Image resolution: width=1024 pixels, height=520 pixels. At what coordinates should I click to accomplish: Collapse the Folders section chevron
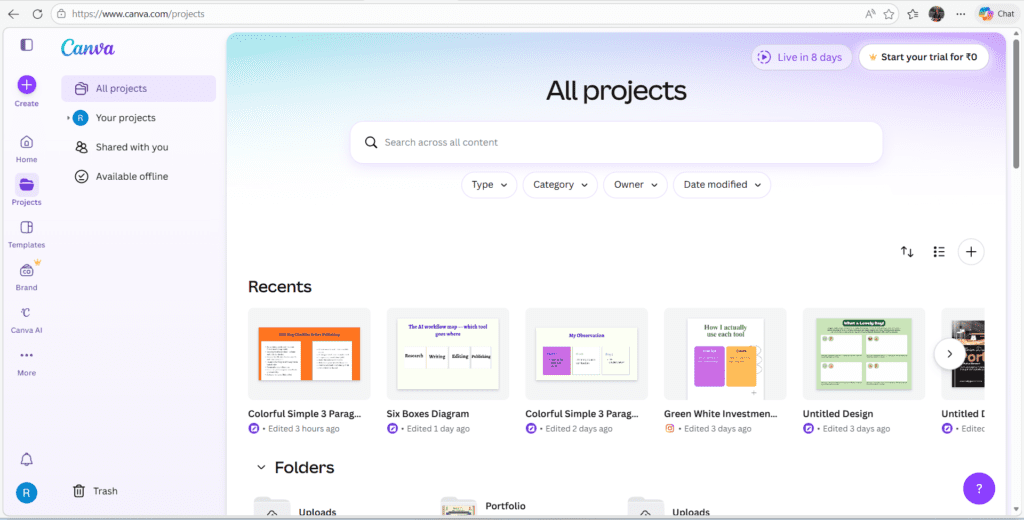pyautogui.click(x=261, y=468)
